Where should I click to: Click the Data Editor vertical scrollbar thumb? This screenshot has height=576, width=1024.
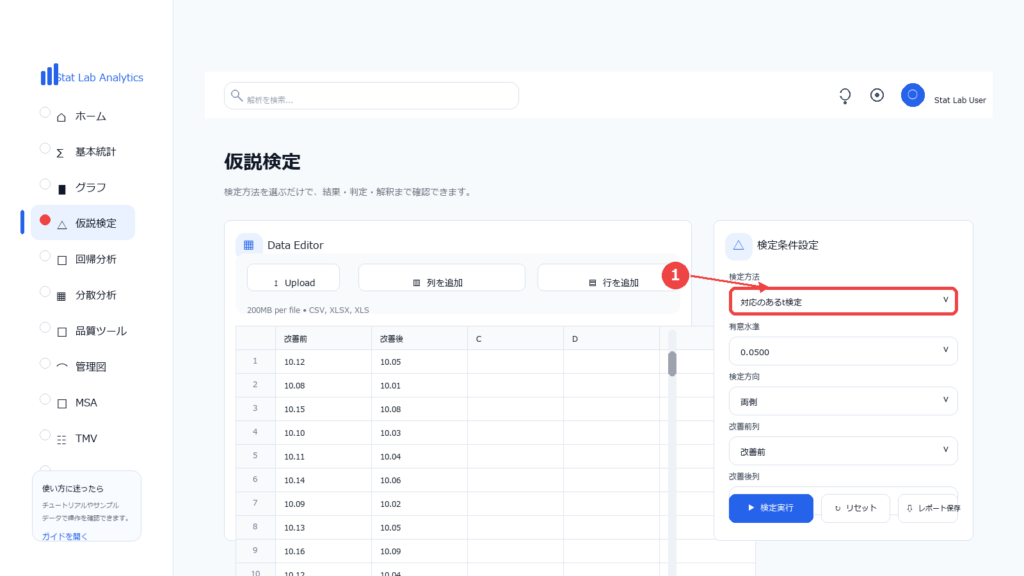coord(672,364)
